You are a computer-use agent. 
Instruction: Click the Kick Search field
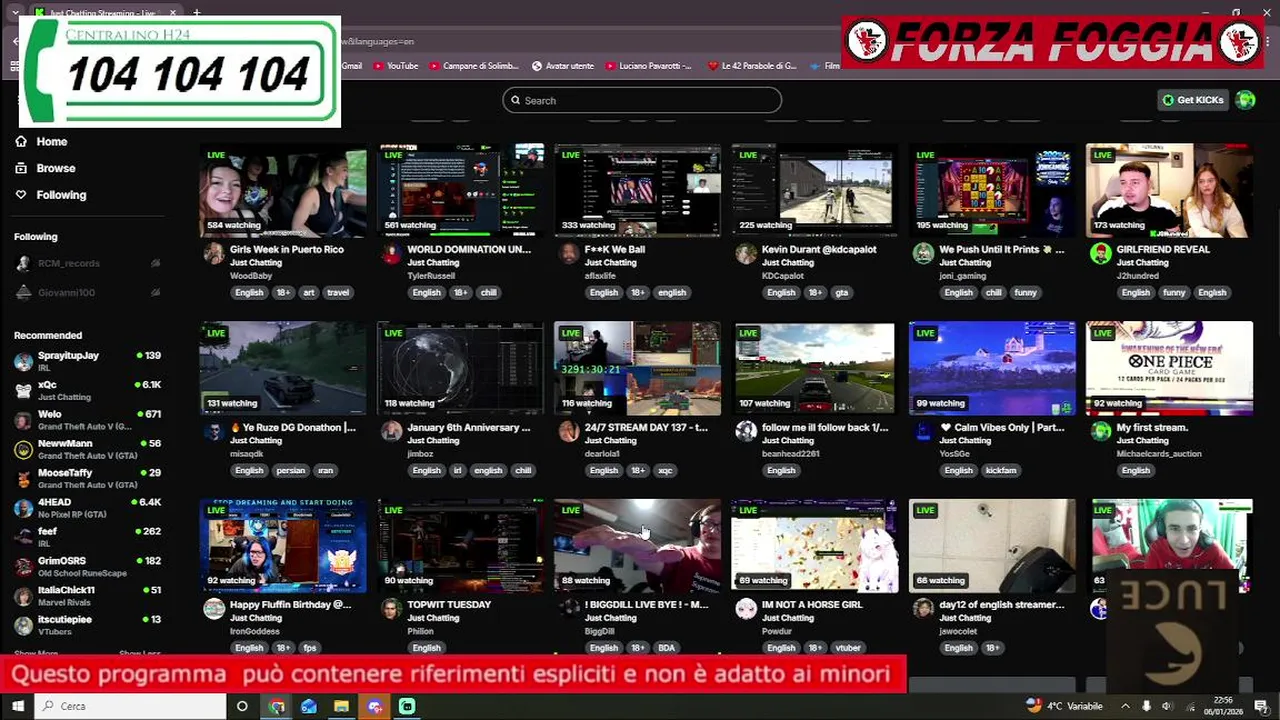[642, 100]
